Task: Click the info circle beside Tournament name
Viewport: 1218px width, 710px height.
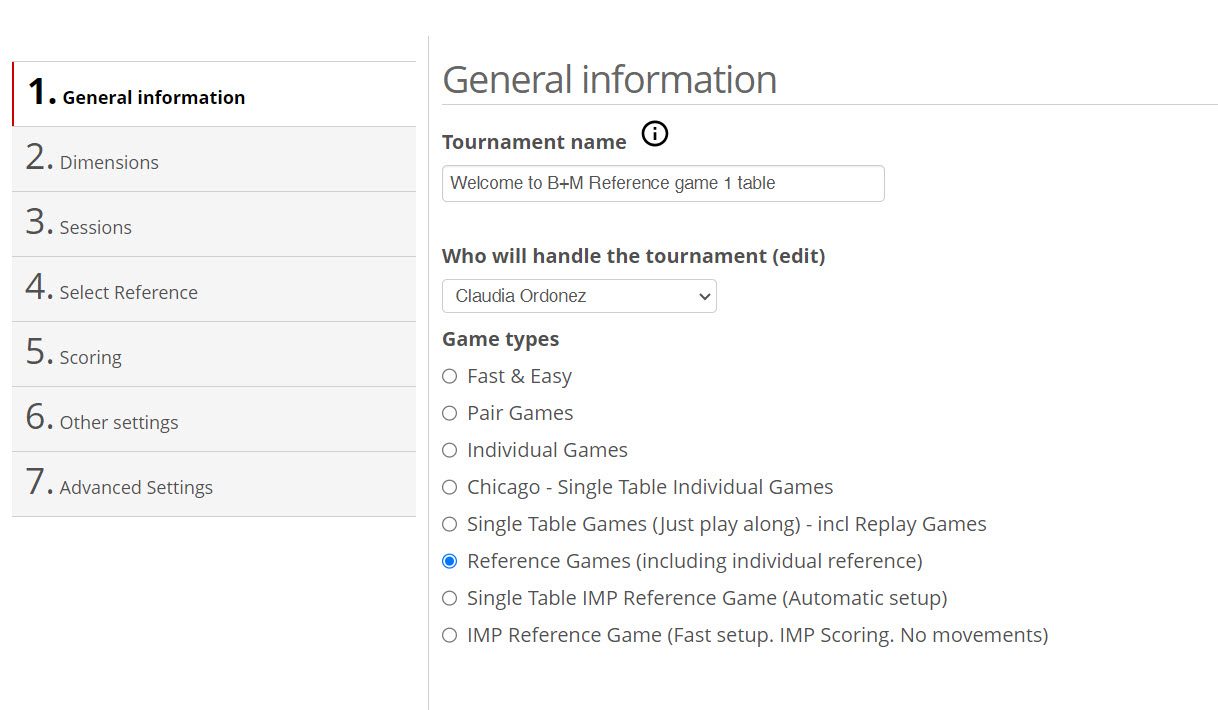Action: (x=655, y=134)
